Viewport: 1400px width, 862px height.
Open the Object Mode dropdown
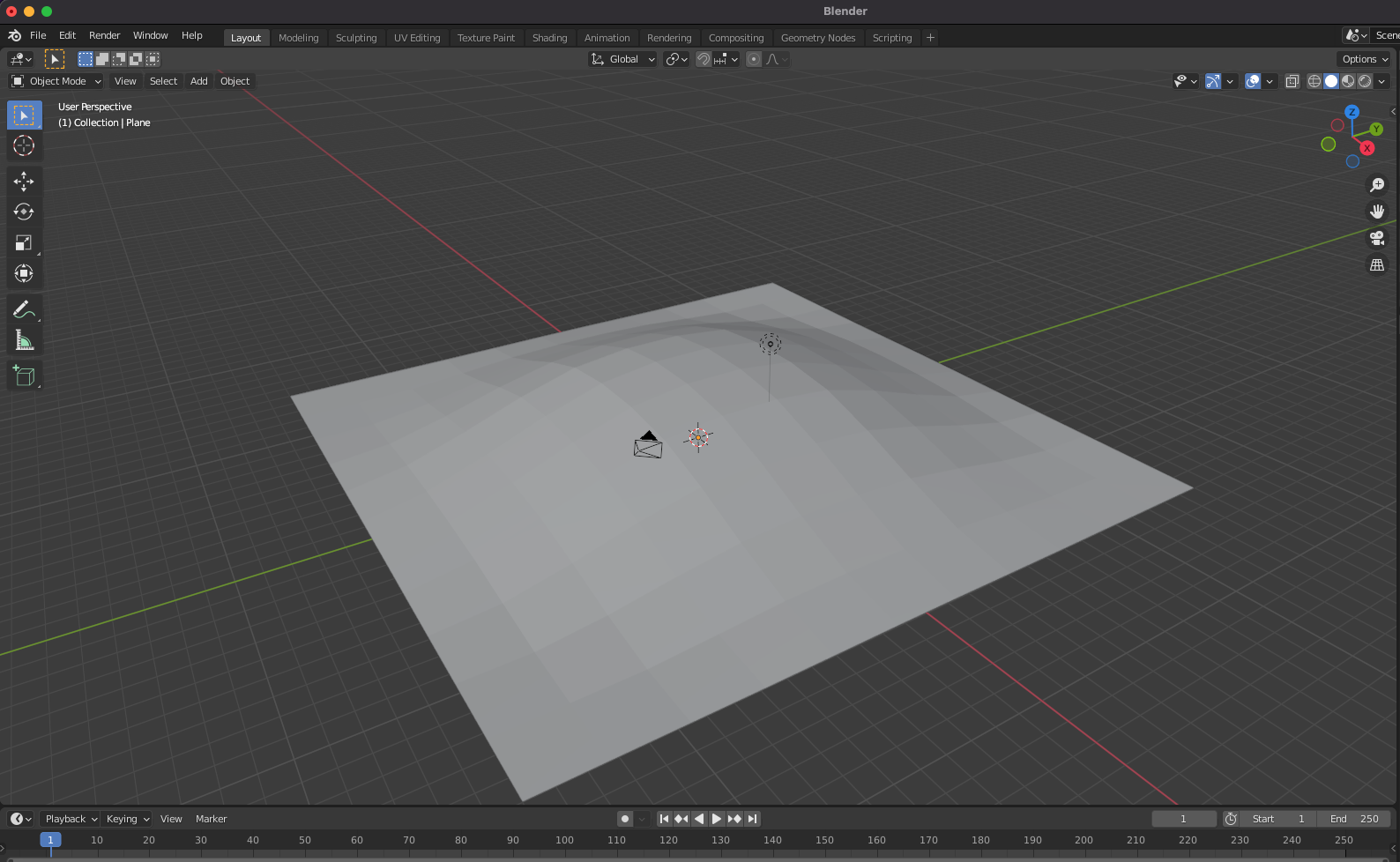[56, 81]
